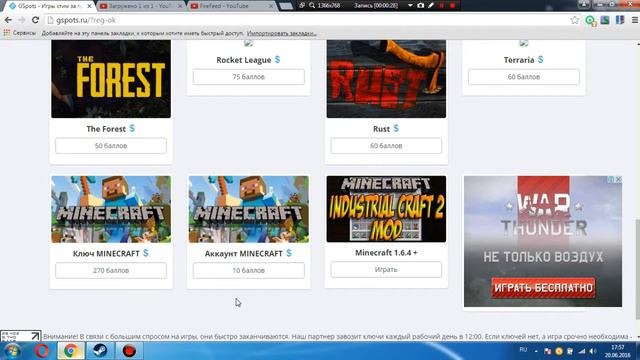Open the red recorder app in taskbar
The height and width of the screenshot is (360, 640).
[x=129, y=351]
